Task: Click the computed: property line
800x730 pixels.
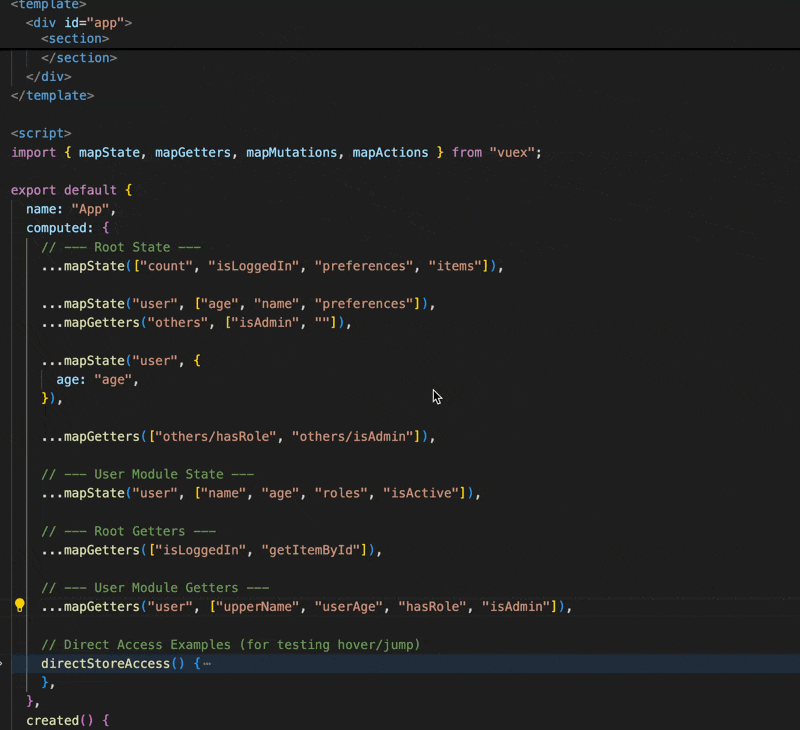Action: coord(67,228)
